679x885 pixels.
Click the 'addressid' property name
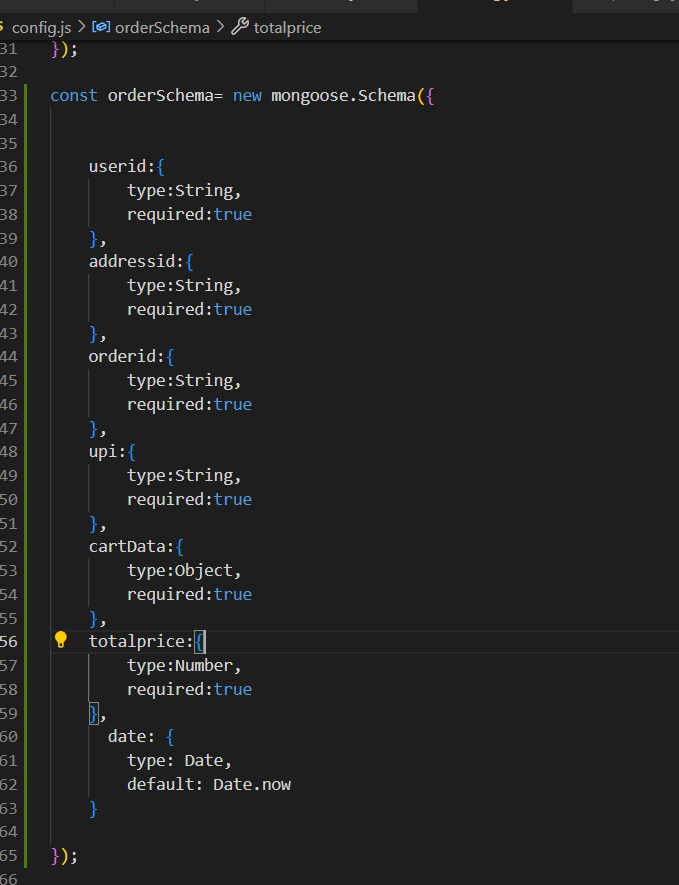[132, 261]
